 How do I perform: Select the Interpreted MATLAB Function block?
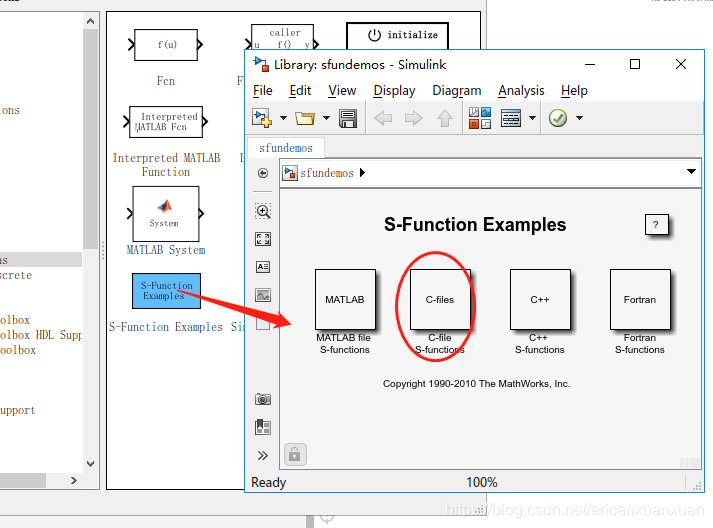point(166,122)
